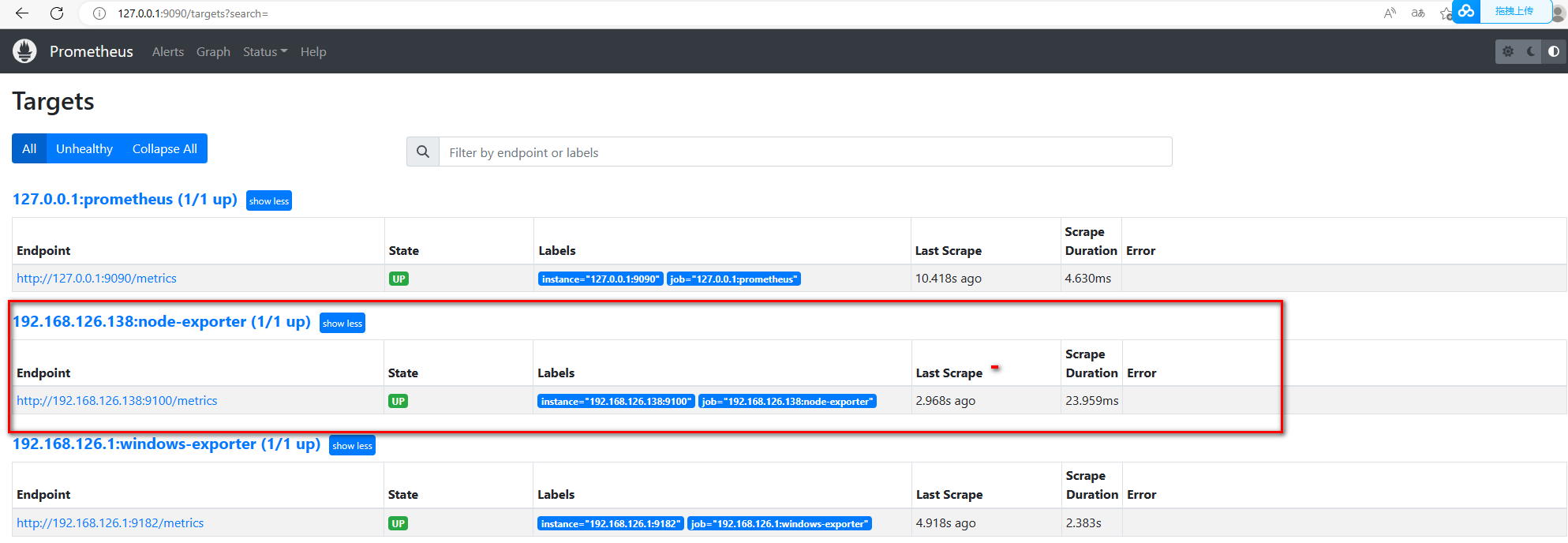Click the job="127.0.0.1:prometheus" label badge
The height and width of the screenshot is (543, 1568).
tap(734, 279)
